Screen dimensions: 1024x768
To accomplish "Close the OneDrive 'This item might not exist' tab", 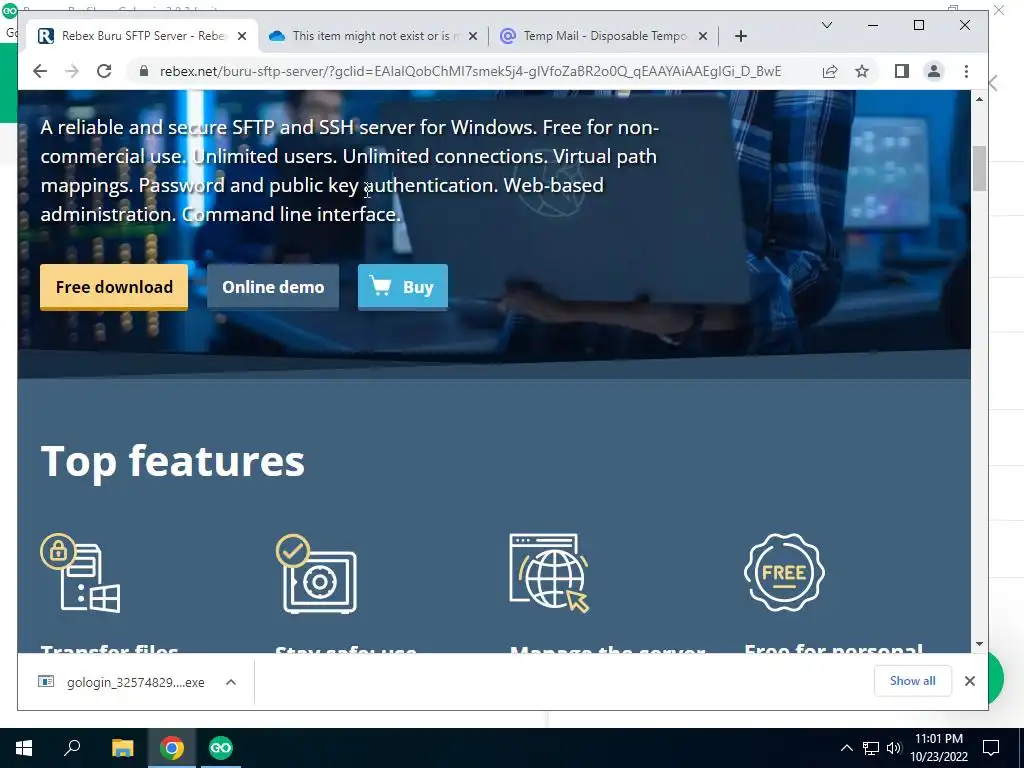I will [473, 36].
